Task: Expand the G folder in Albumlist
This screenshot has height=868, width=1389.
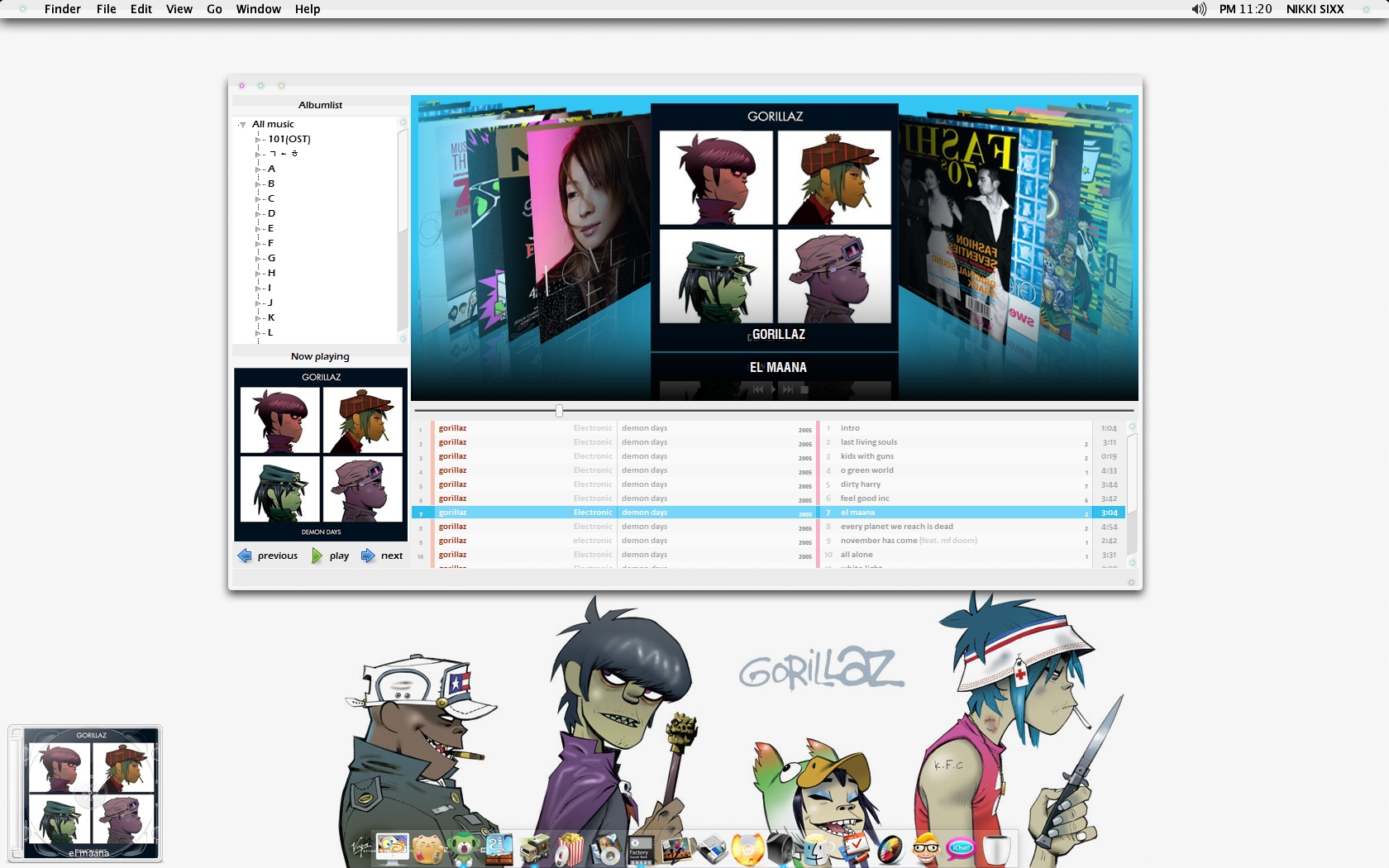Action: click(258, 259)
